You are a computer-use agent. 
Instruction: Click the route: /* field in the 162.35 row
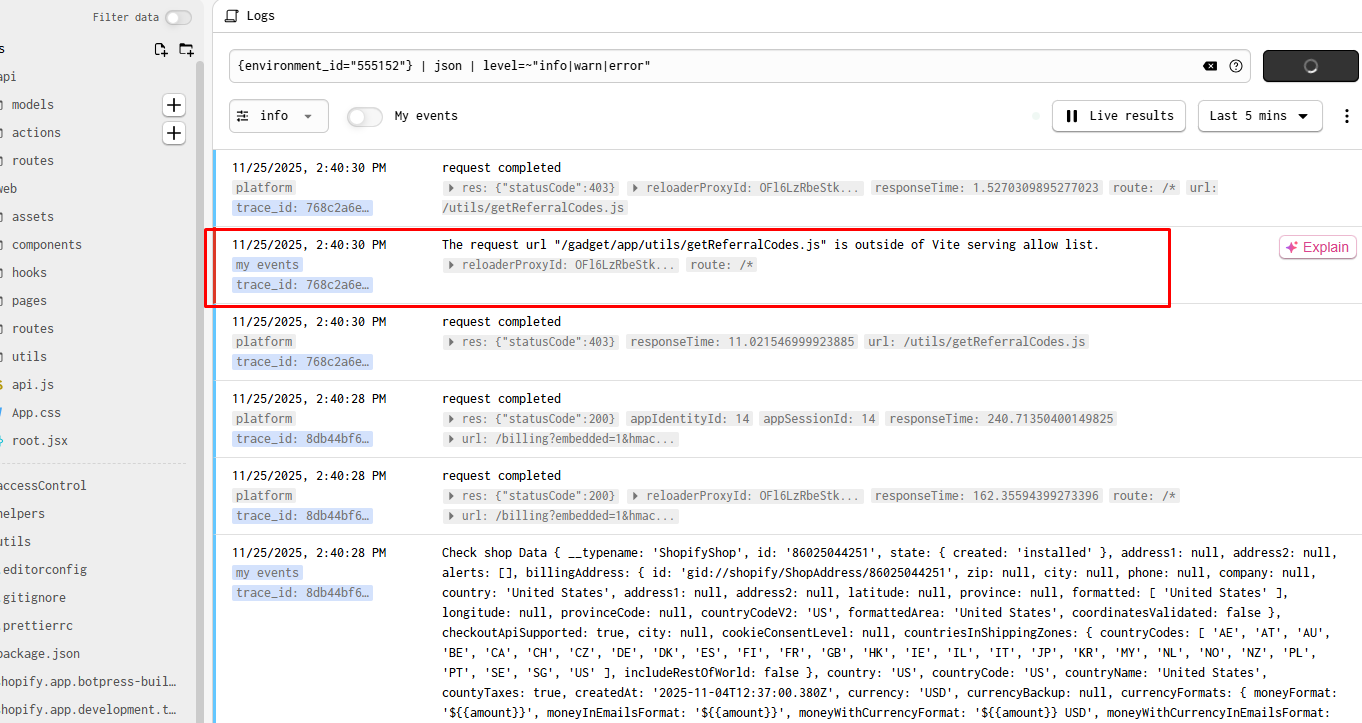1145,496
